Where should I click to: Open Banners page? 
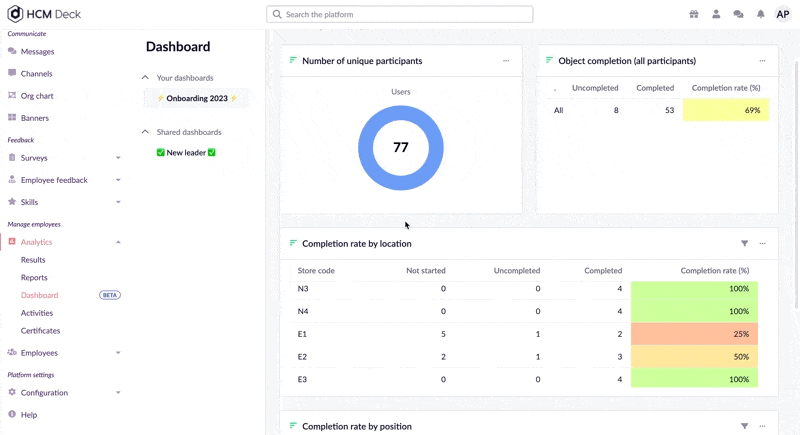coord(35,118)
